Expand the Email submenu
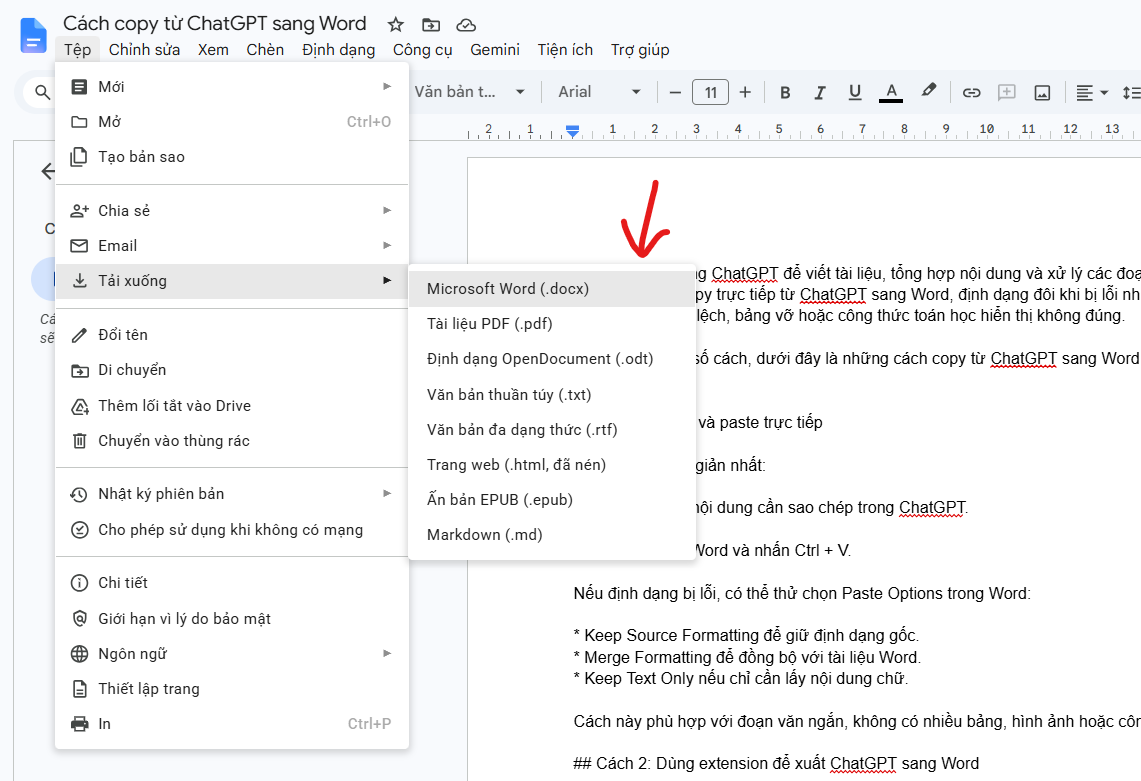1141x781 pixels. [x=231, y=245]
